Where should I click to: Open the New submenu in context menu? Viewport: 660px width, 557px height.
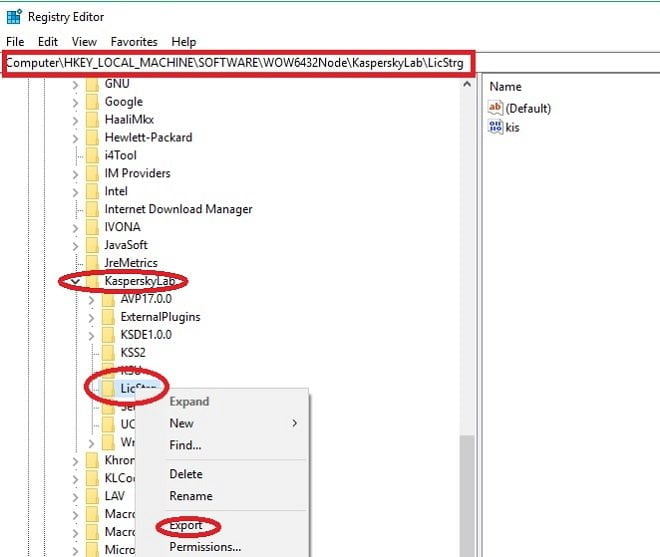pyautogui.click(x=223, y=423)
